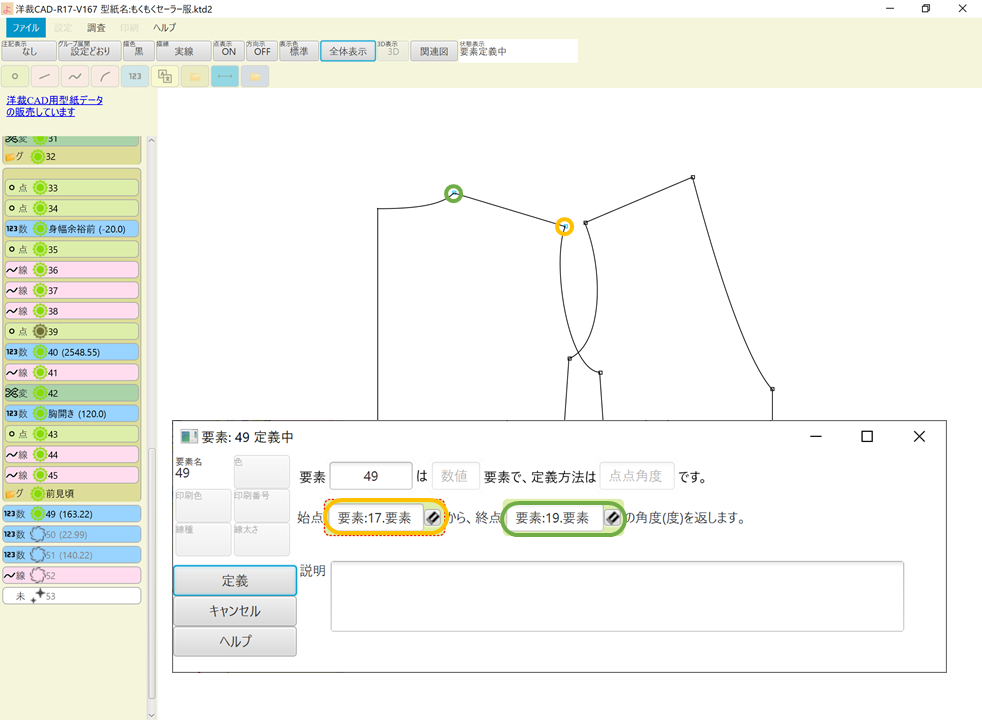This screenshot has width=982, height=720.
Task: Toggle the 全体表示 display mode
Action: (348, 50)
